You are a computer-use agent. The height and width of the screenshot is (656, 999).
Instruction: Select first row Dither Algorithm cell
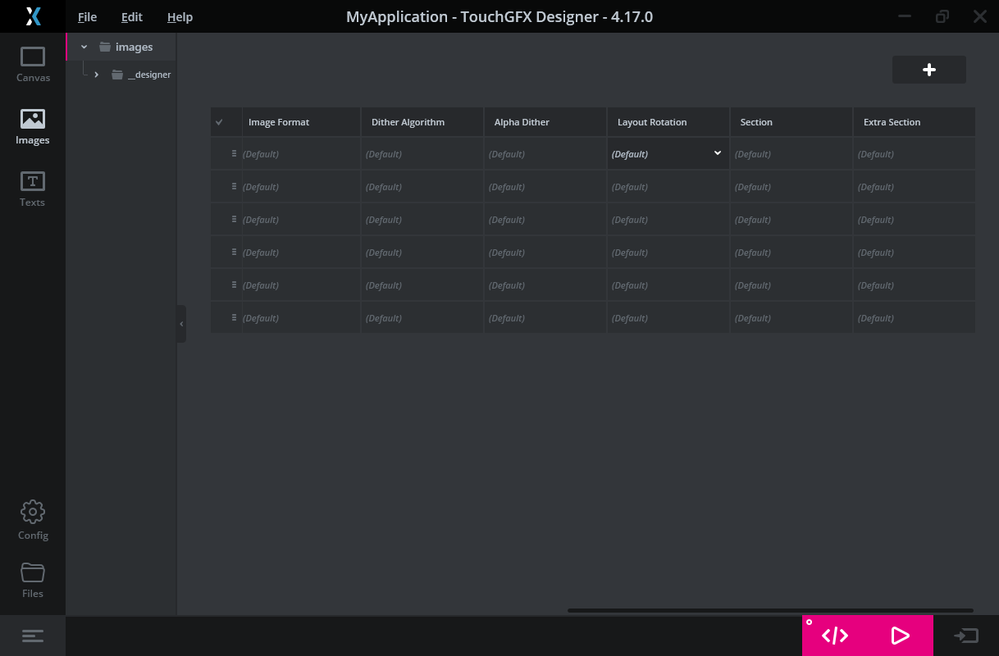coord(422,154)
